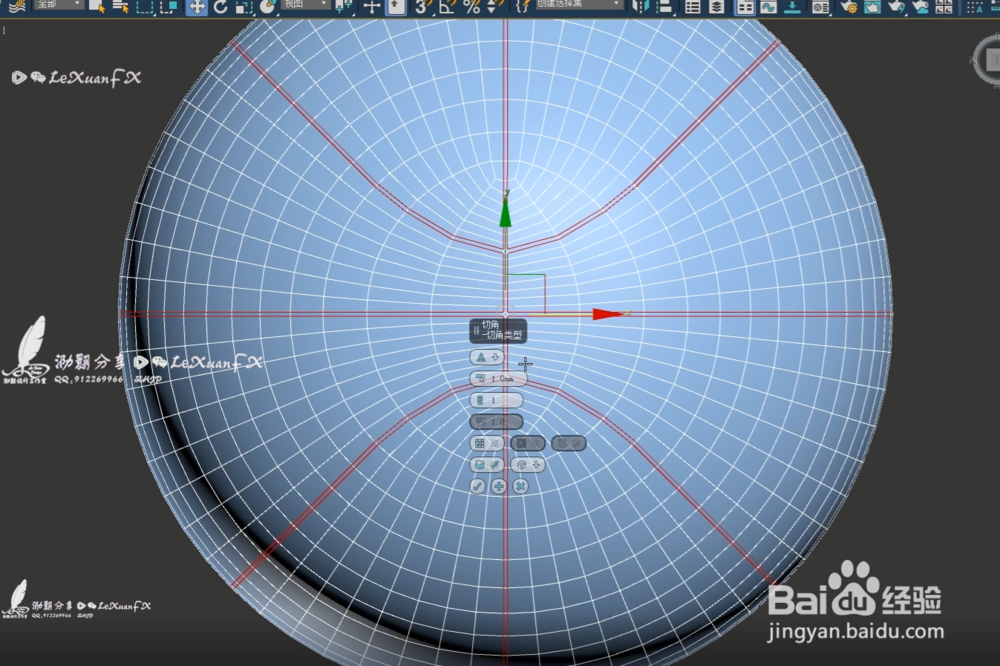Click the Bind to Space Warp wave icon

click(x=17, y=6)
